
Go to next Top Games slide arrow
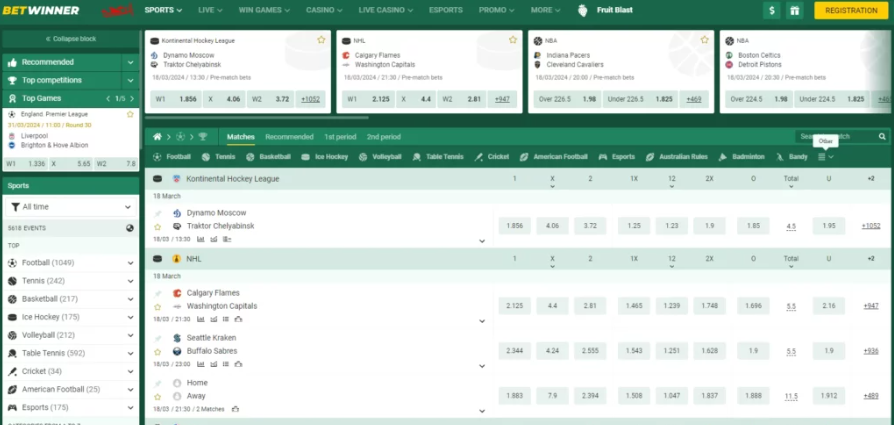(131, 98)
